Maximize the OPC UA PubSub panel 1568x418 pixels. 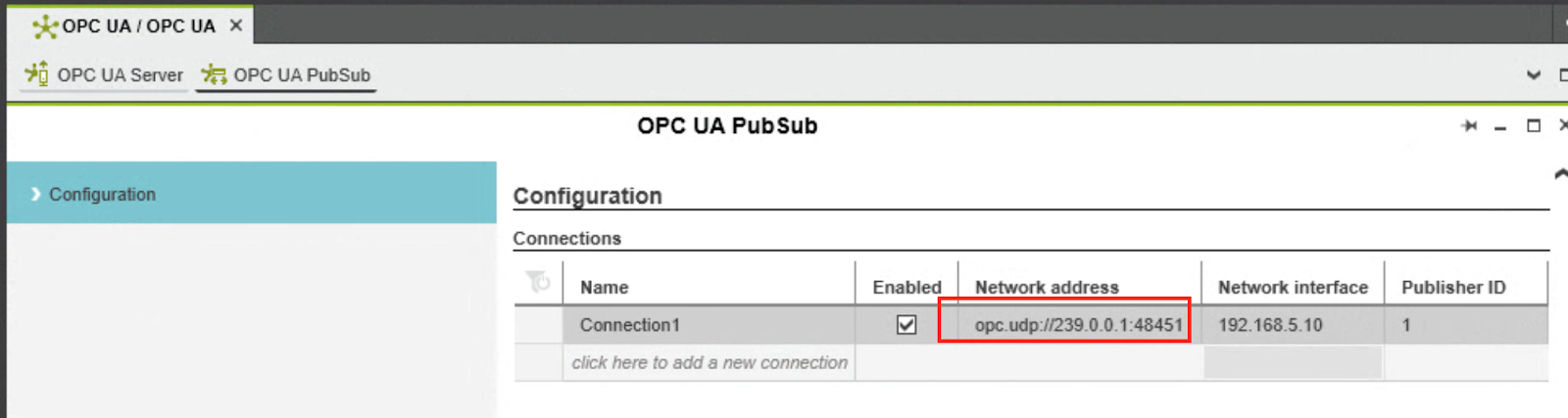point(1534,126)
